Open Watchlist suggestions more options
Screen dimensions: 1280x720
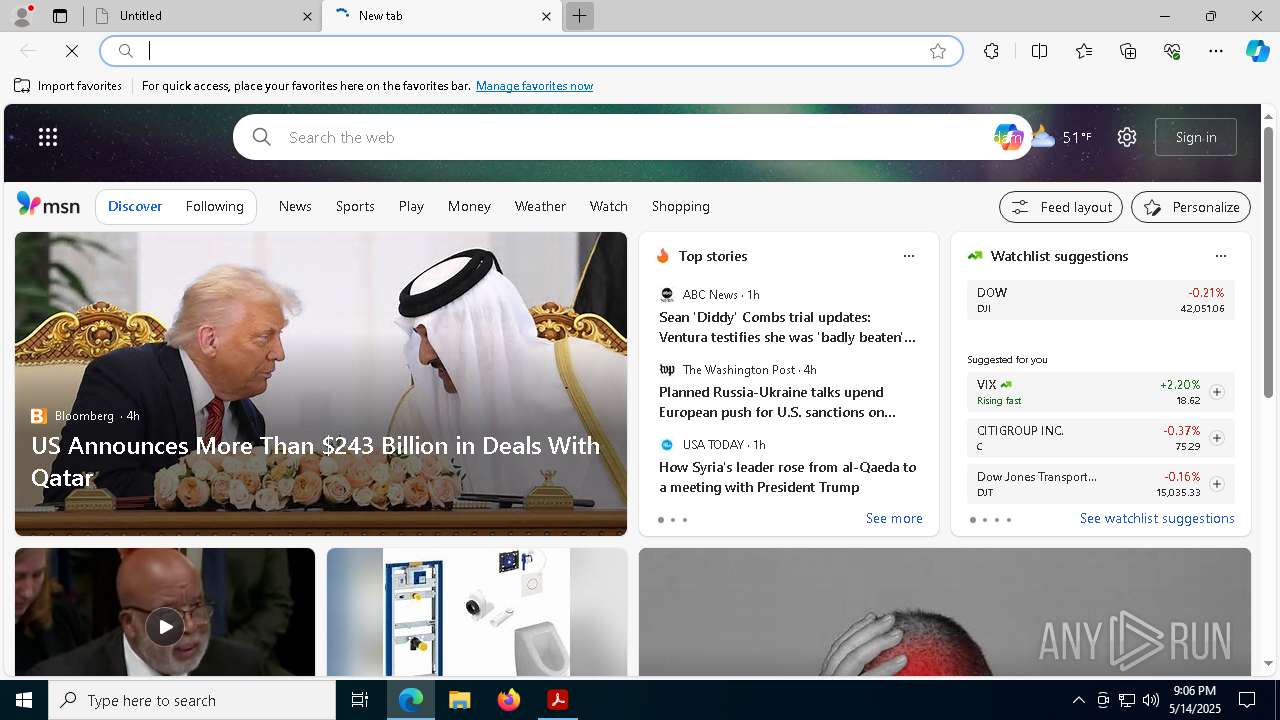click(x=1221, y=256)
